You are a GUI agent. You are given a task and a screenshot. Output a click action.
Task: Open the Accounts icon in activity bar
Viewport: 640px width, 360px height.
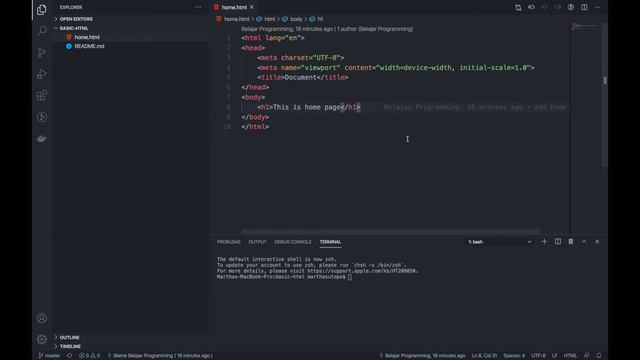(x=42, y=318)
